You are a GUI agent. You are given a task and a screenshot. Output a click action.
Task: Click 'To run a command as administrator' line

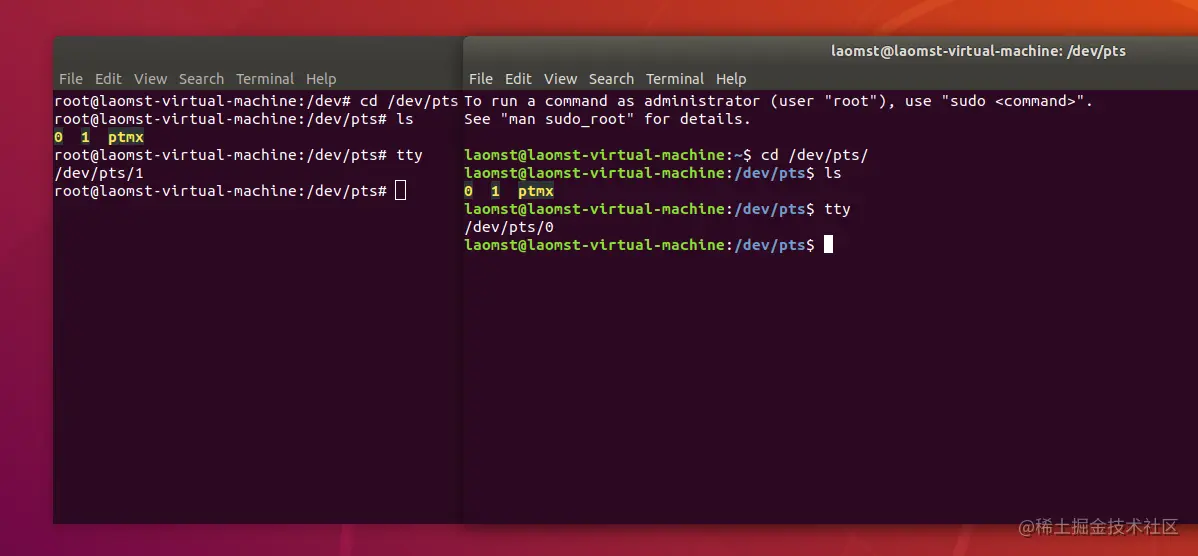pos(779,101)
